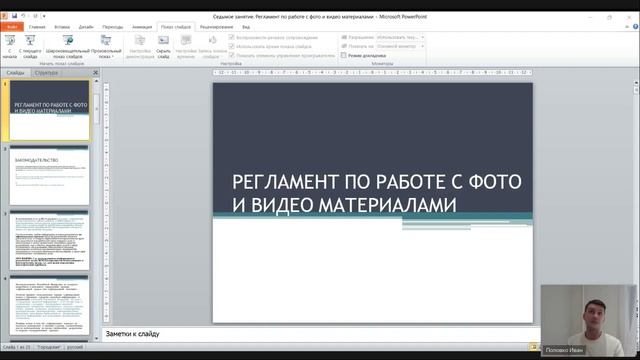Switch to the Вставка ribbon tab
The height and width of the screenshot is (360, 640).
pyautogui.click(x=62, y=27)
